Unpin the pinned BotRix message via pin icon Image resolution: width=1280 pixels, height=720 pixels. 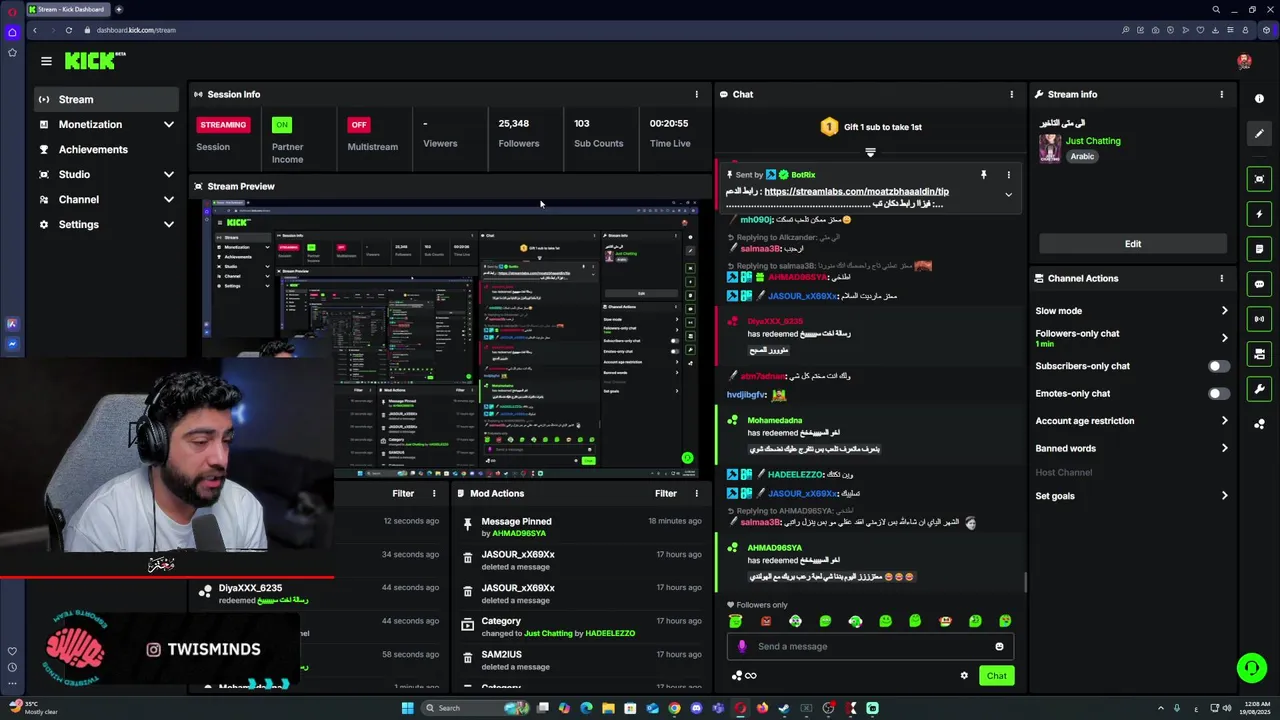click(983, 175)
